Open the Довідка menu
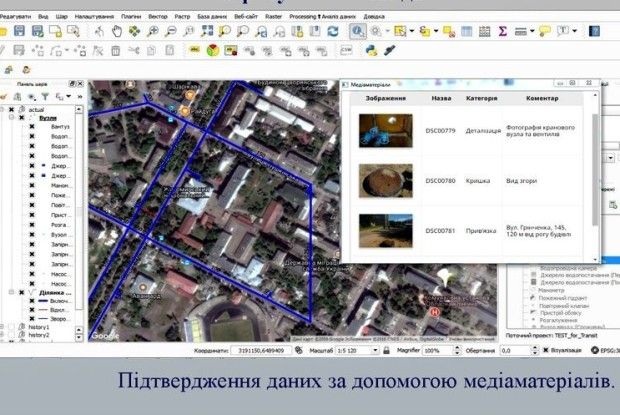The width and height of the screenshot is (620, 415). (374, 17)
